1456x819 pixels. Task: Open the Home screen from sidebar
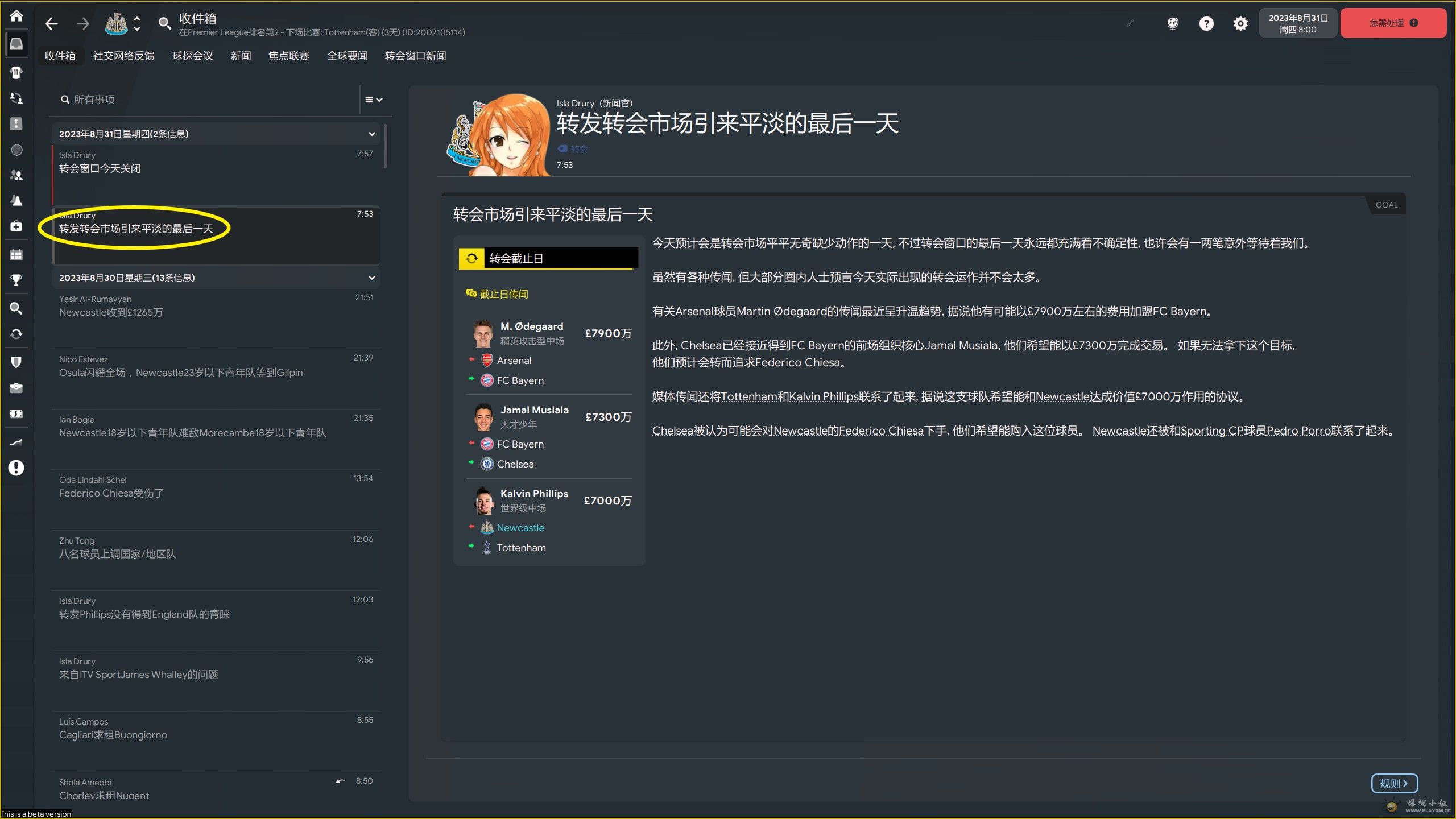(x=16, y=16)
